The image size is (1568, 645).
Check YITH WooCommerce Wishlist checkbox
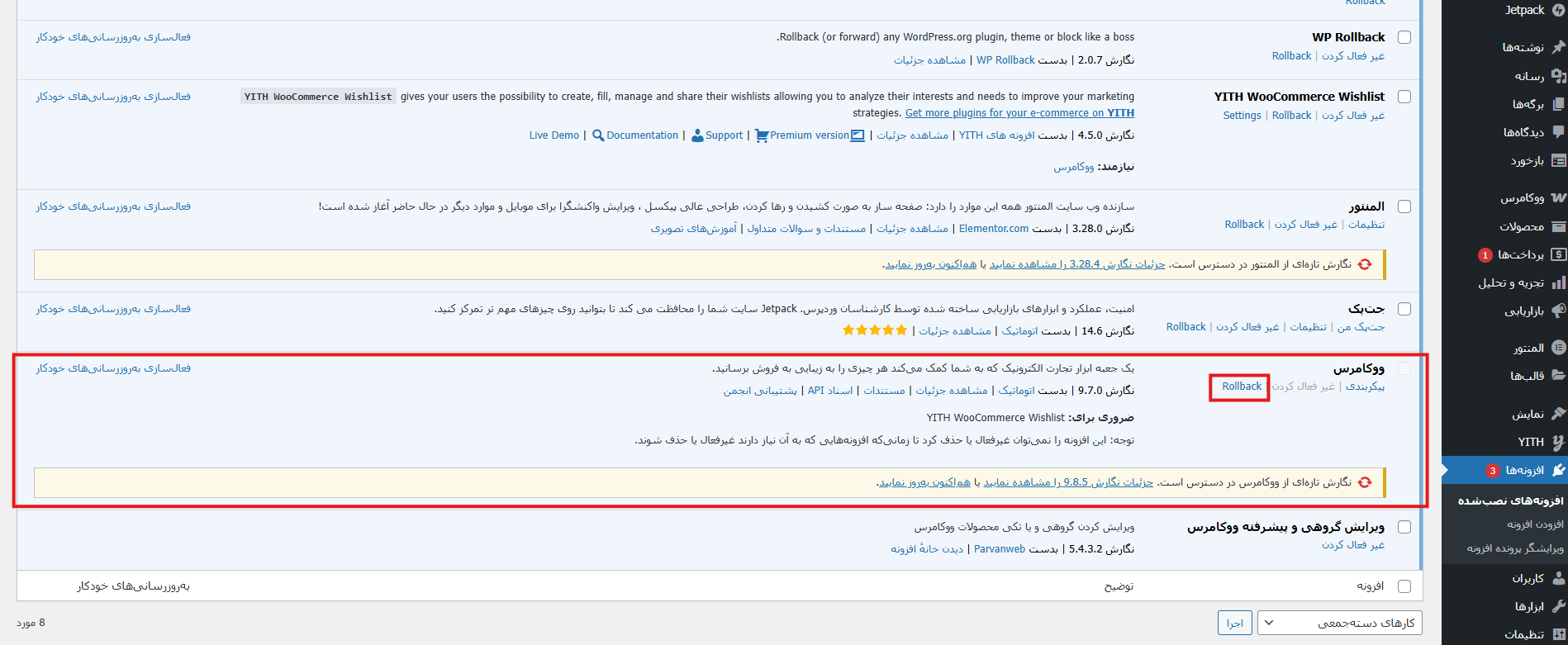(x=1404, y=97)
